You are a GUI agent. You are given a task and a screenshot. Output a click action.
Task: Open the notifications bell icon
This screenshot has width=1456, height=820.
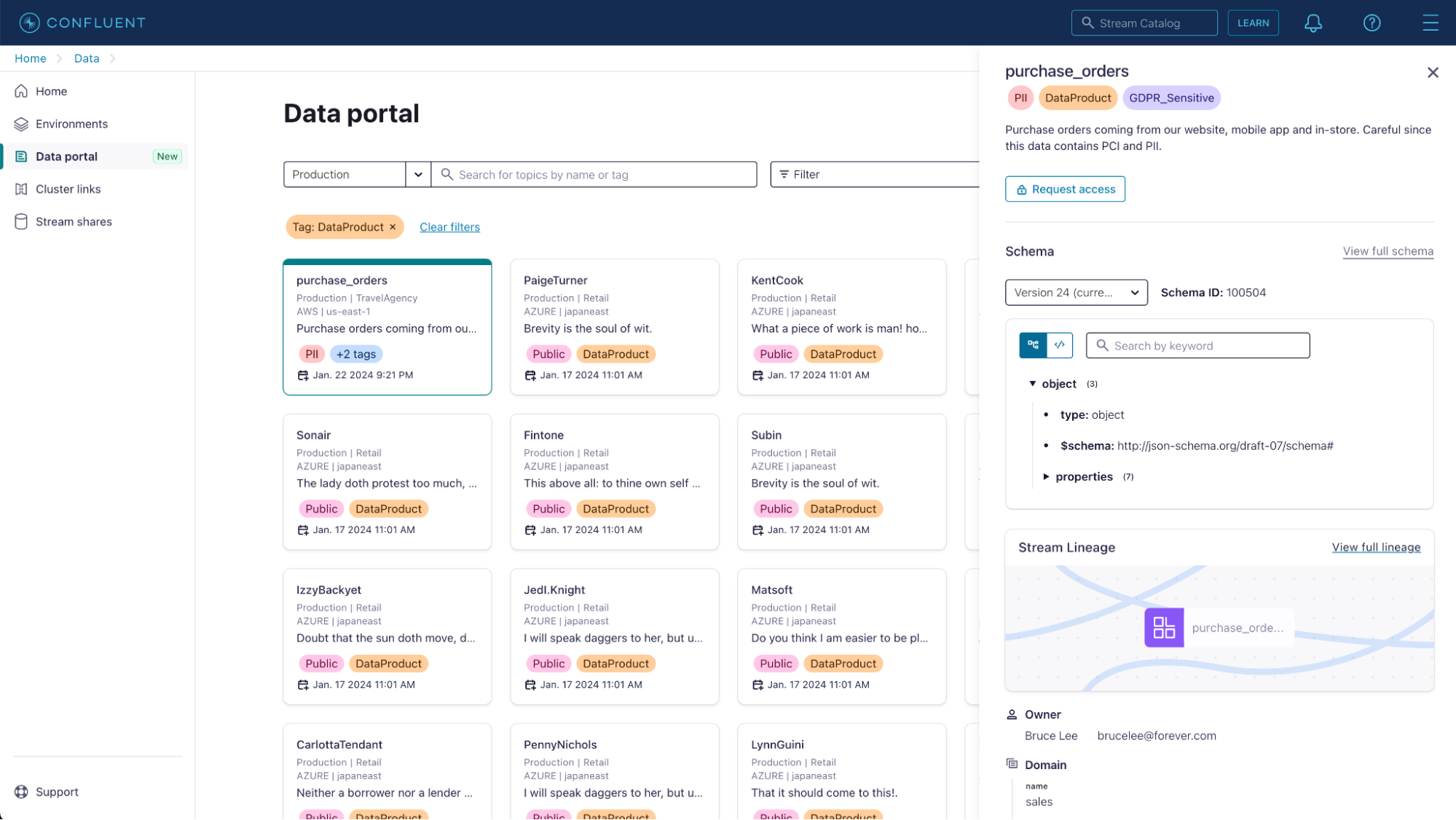(x=1313, y=23)
